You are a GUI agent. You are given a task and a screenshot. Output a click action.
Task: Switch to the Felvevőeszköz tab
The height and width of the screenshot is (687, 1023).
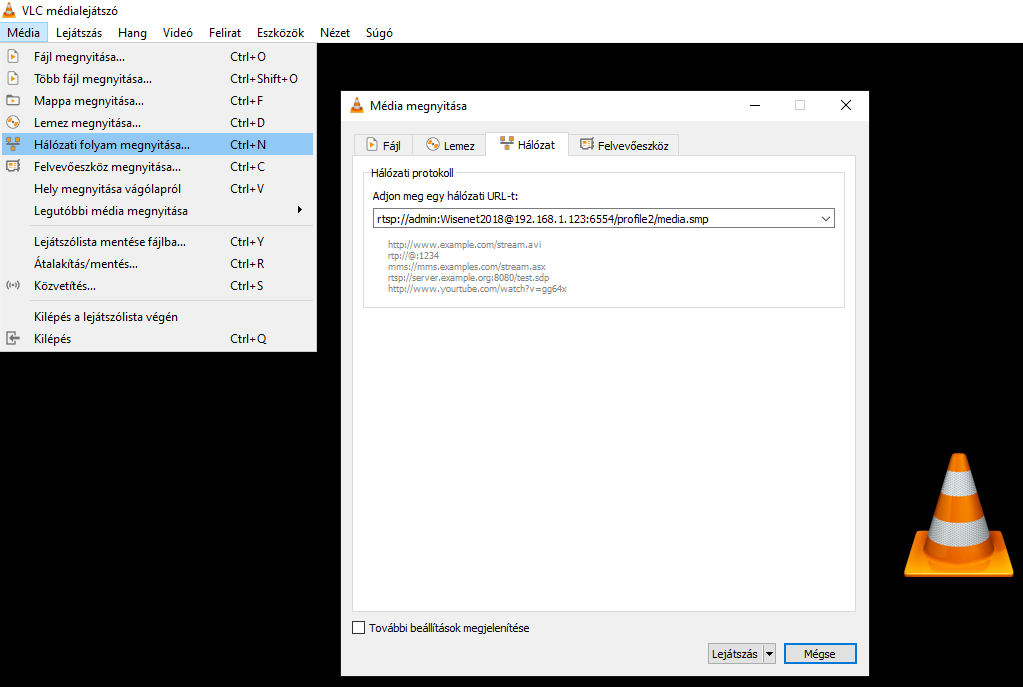point(624,145)
